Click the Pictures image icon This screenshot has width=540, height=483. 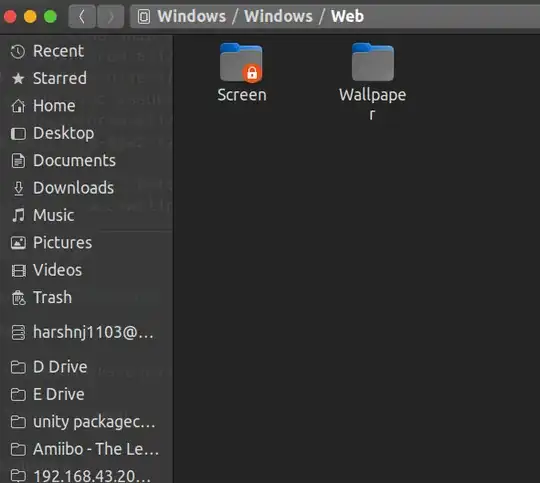(x=18, y=243)
